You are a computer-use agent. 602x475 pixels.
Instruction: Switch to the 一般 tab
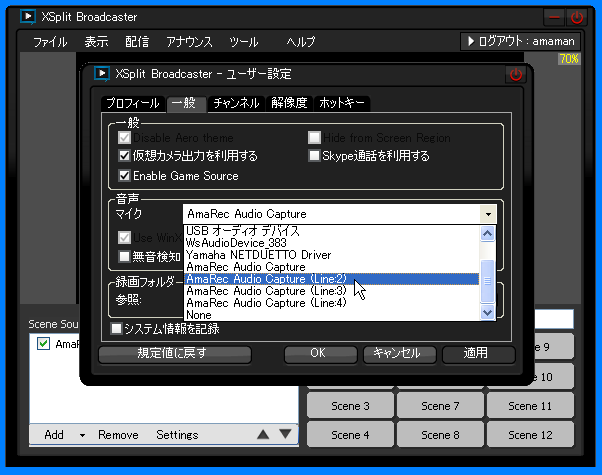click(x=186, y=103)
